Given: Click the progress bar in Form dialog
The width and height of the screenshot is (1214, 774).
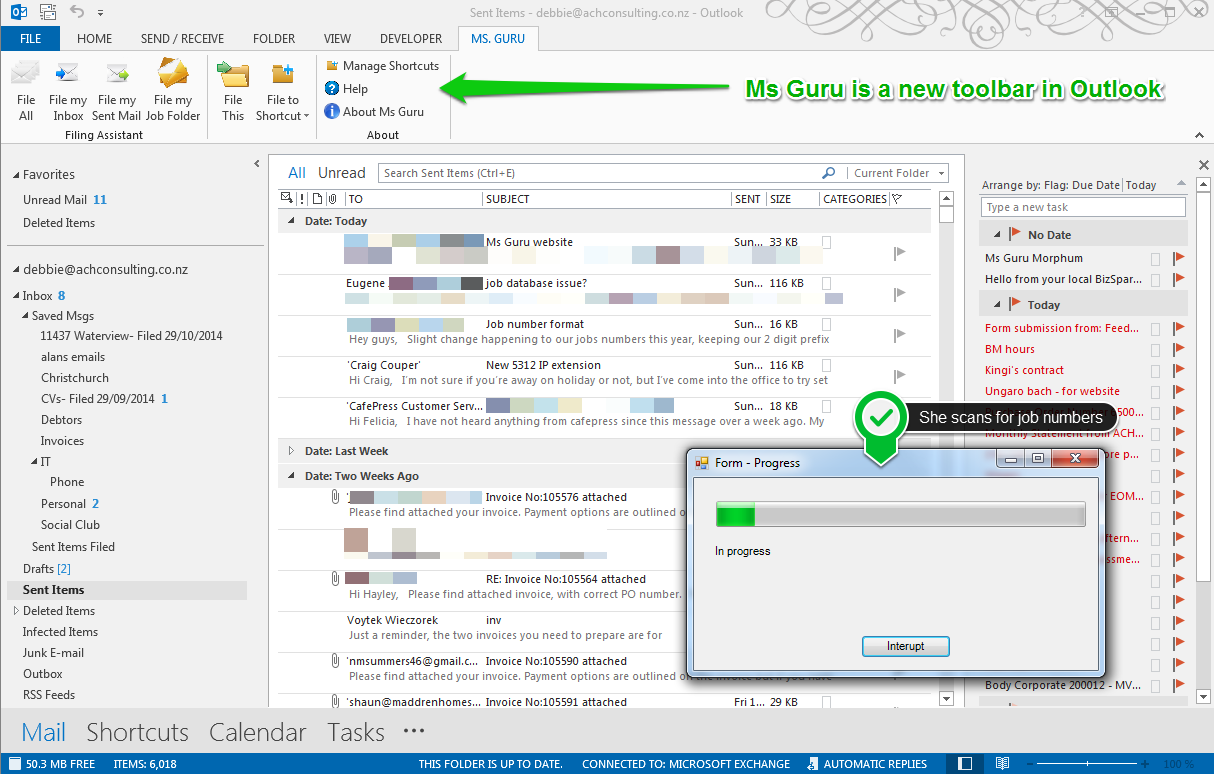Looking at the screenshot, I should (x=900, y=515).
